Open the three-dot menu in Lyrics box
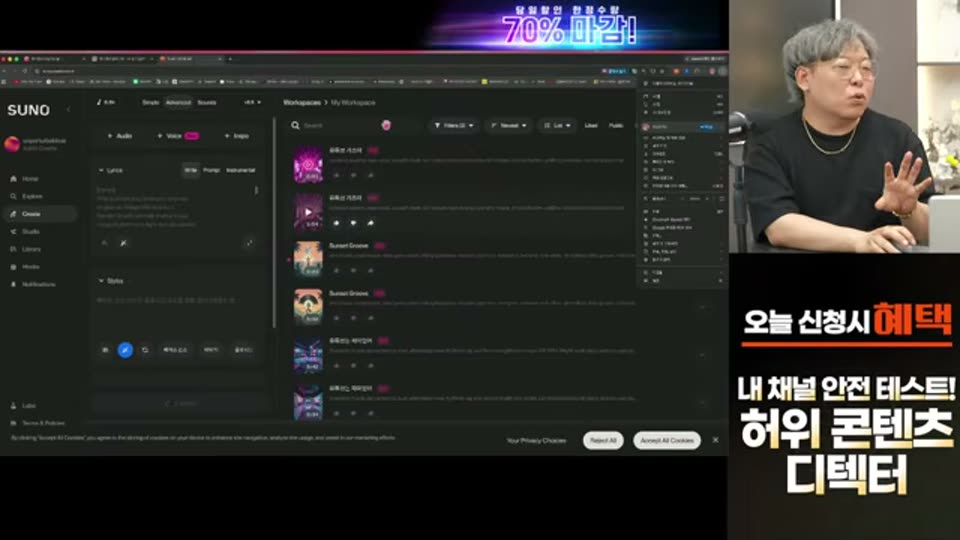 [x=256, y=190]
